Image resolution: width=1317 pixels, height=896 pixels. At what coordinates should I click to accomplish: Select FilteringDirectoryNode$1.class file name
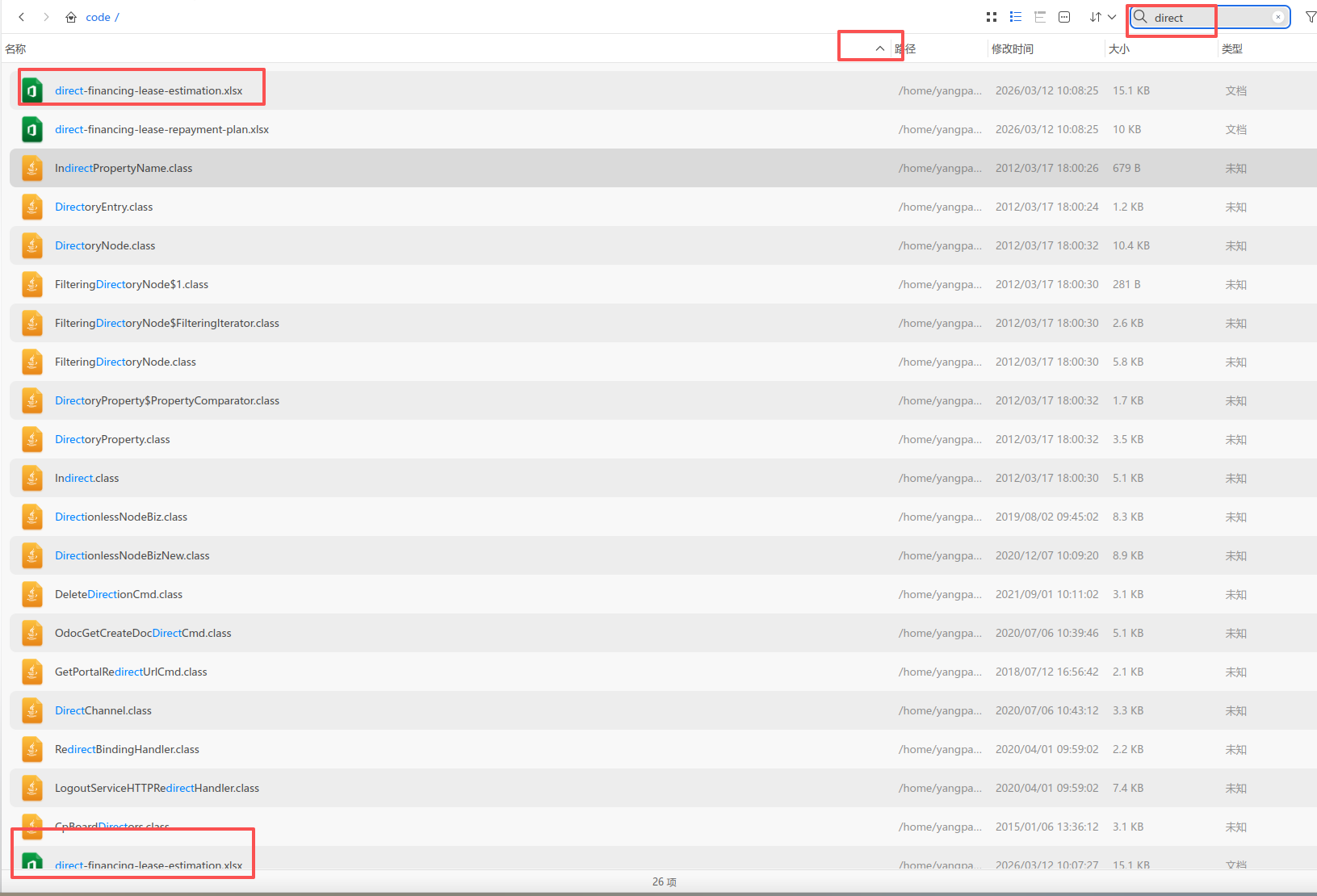[132, 284]
